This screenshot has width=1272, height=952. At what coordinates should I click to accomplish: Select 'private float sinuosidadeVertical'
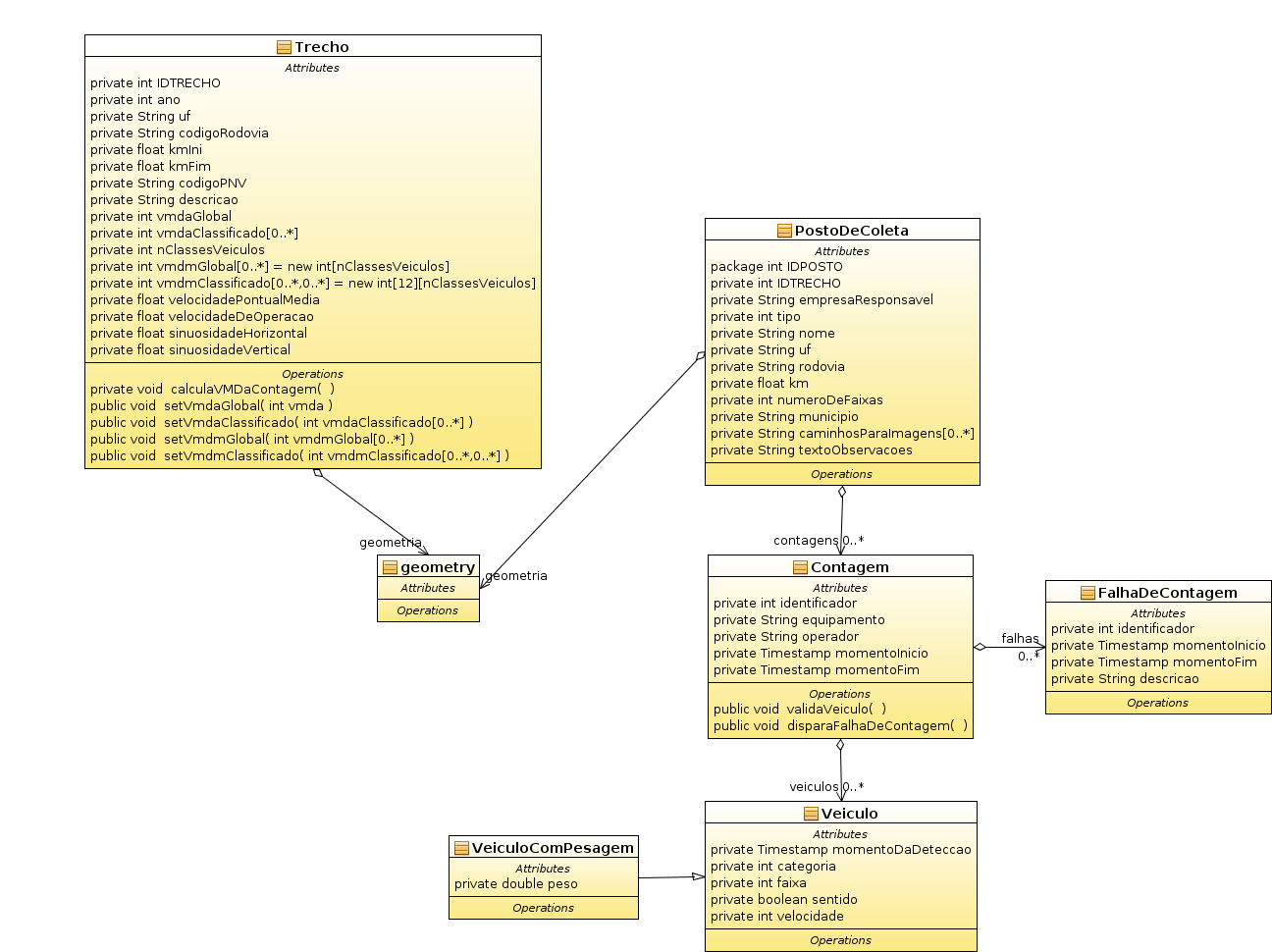pyautogui.click(x=190, y=350)
